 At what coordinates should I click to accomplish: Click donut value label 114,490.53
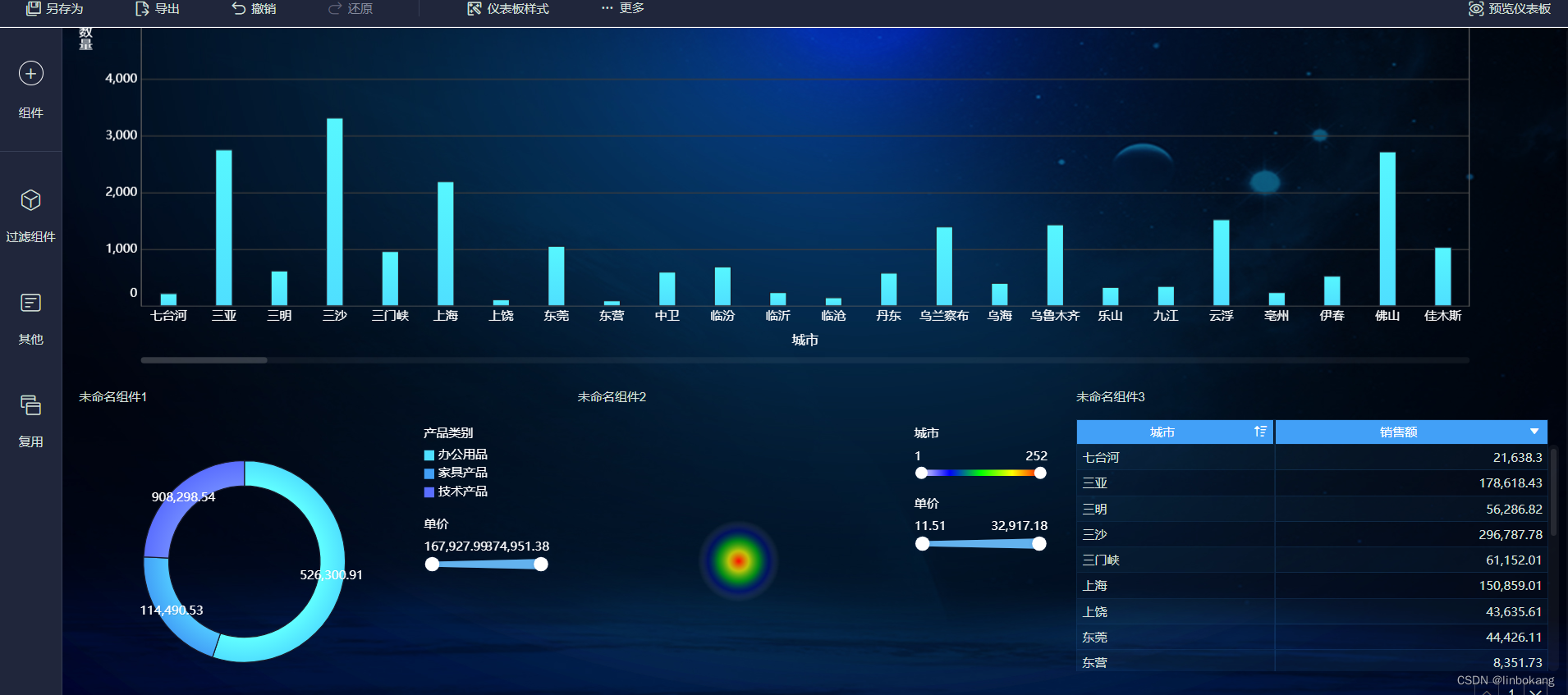point(172,610)
